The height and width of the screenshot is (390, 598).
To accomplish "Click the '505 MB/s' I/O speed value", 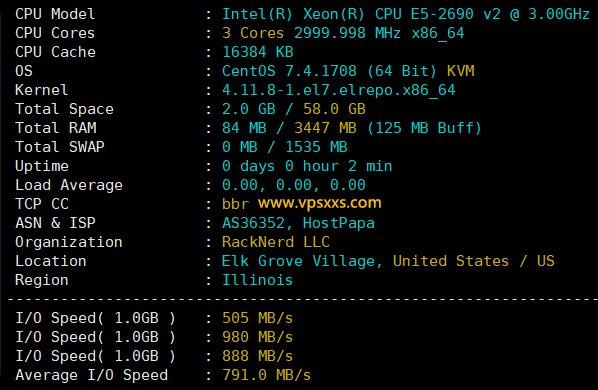I will tap(258, 318).
